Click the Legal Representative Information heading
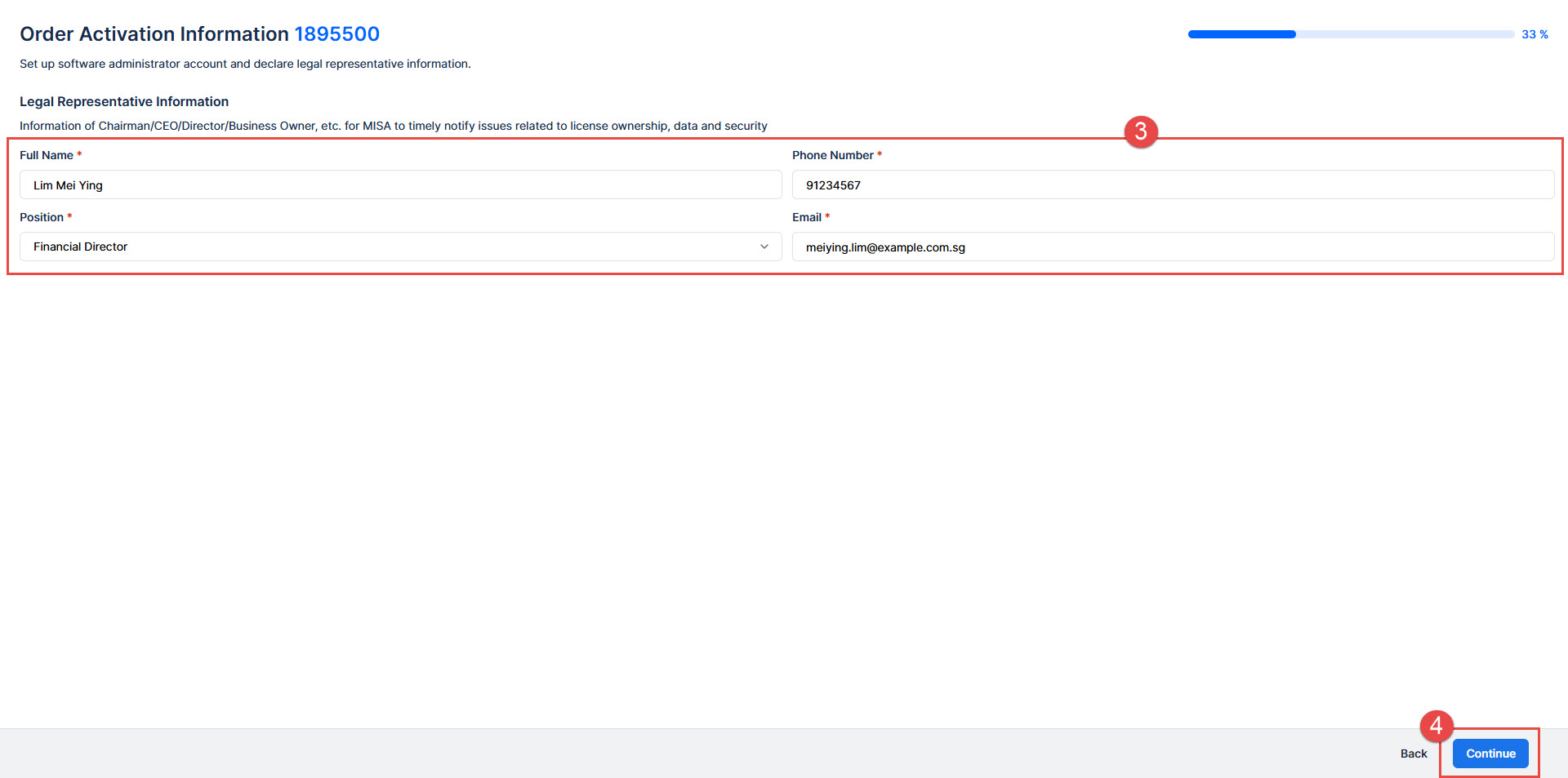The height and width of the screenshot is (778, 1568). click(x=124, y=101)
